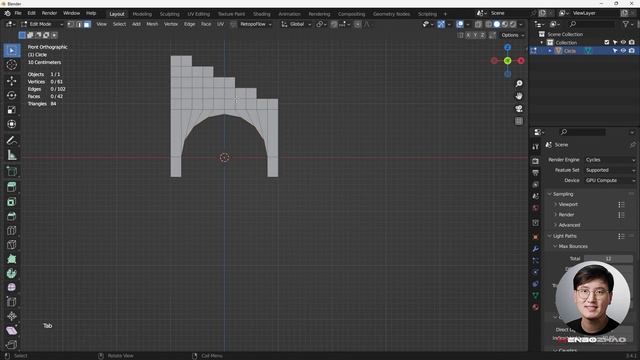Open the File menu
The height and width of the screenshot is (360, 640).
(18, 13)
